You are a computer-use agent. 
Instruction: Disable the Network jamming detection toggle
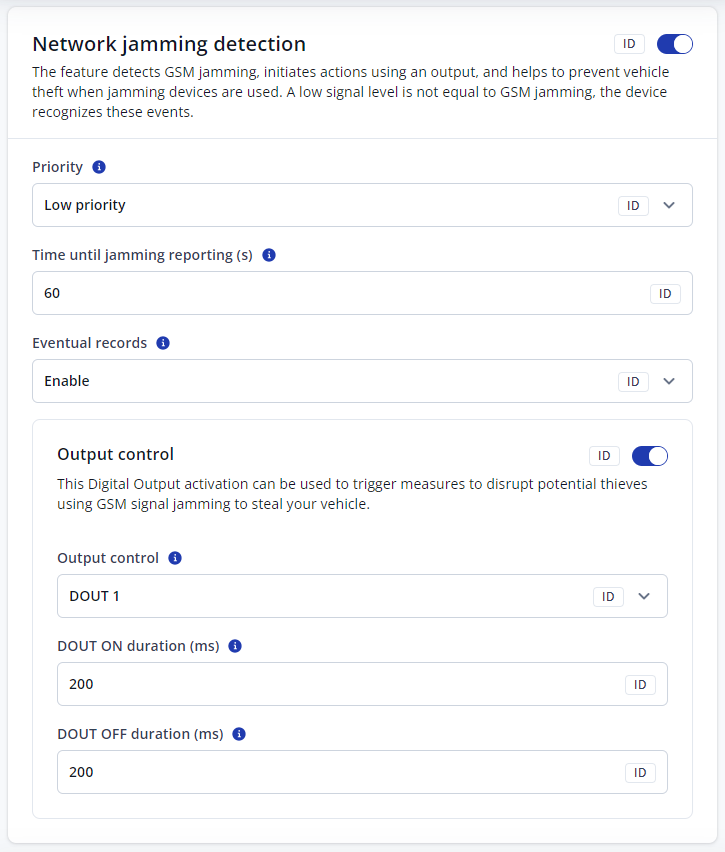point(675,44)
